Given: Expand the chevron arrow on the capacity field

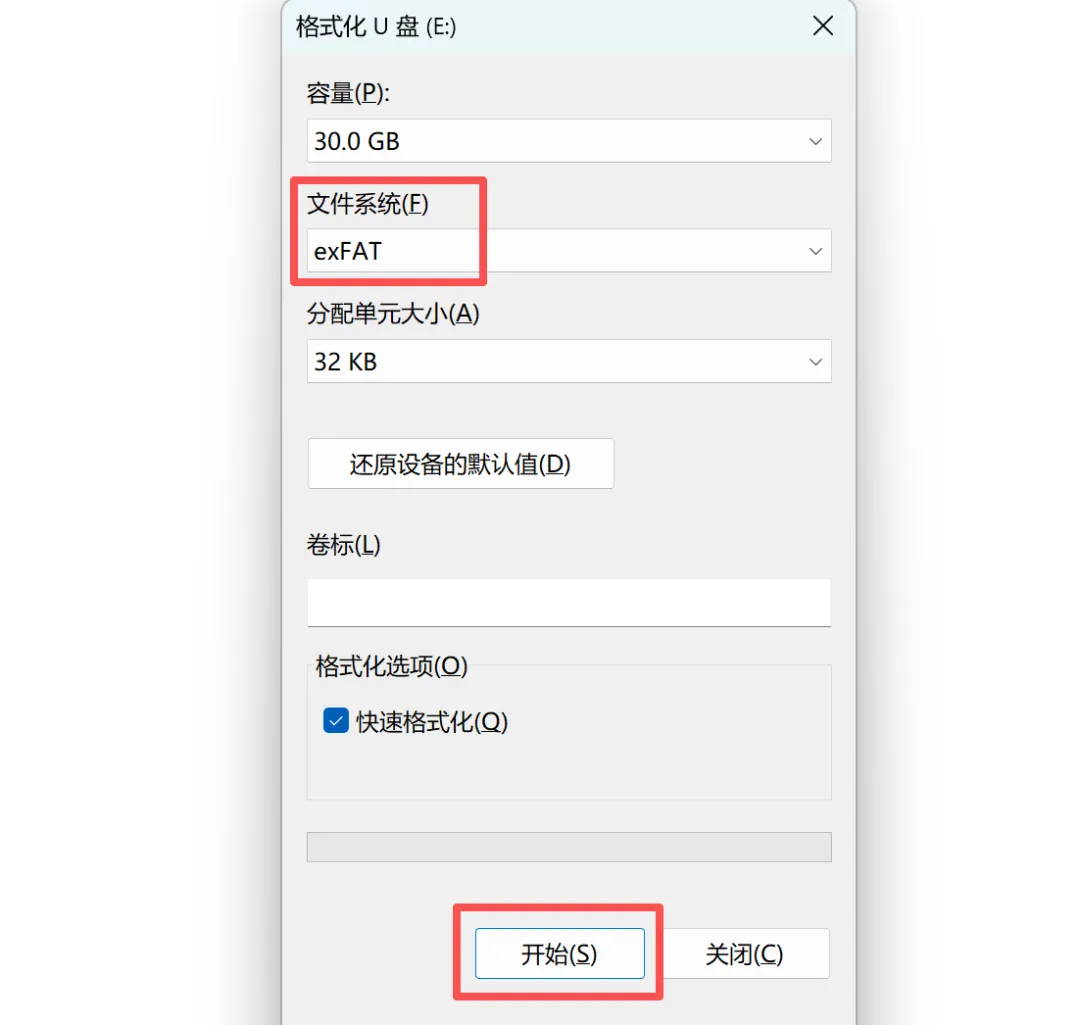Looking at the screenshot, I should [x=816, y=141].
